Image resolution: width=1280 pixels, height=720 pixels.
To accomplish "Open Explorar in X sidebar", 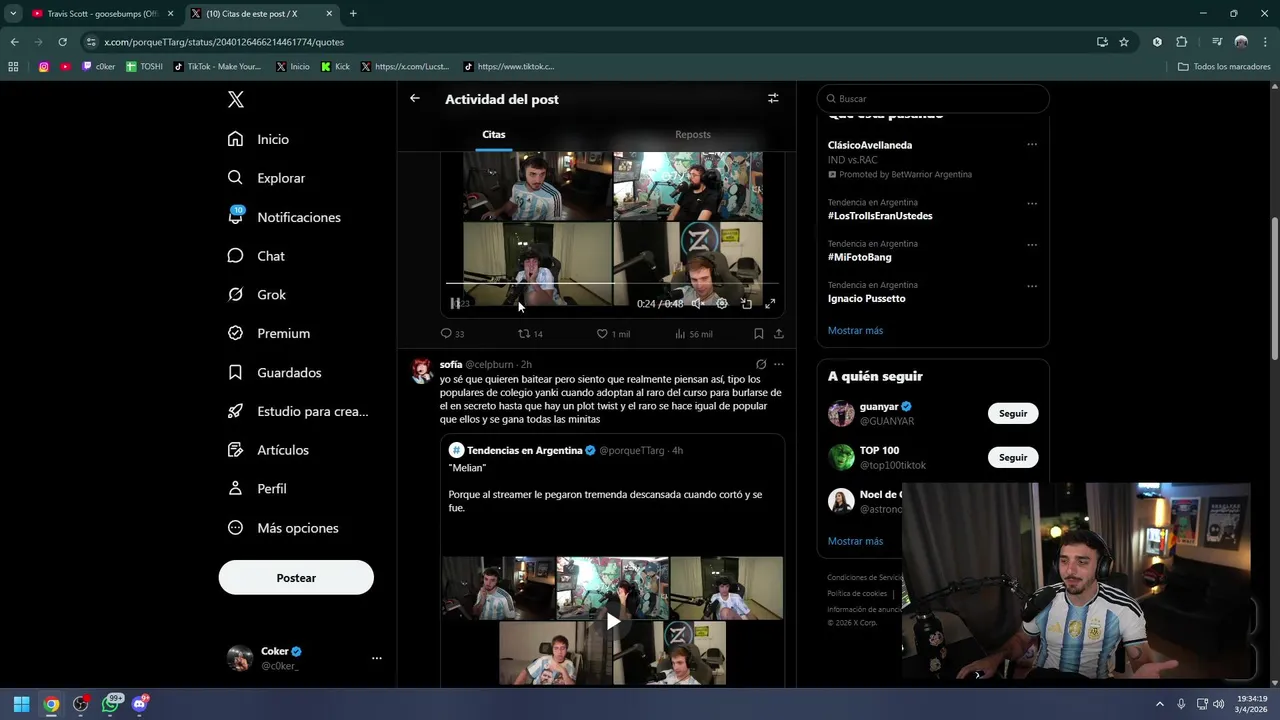I will point(266,178).
